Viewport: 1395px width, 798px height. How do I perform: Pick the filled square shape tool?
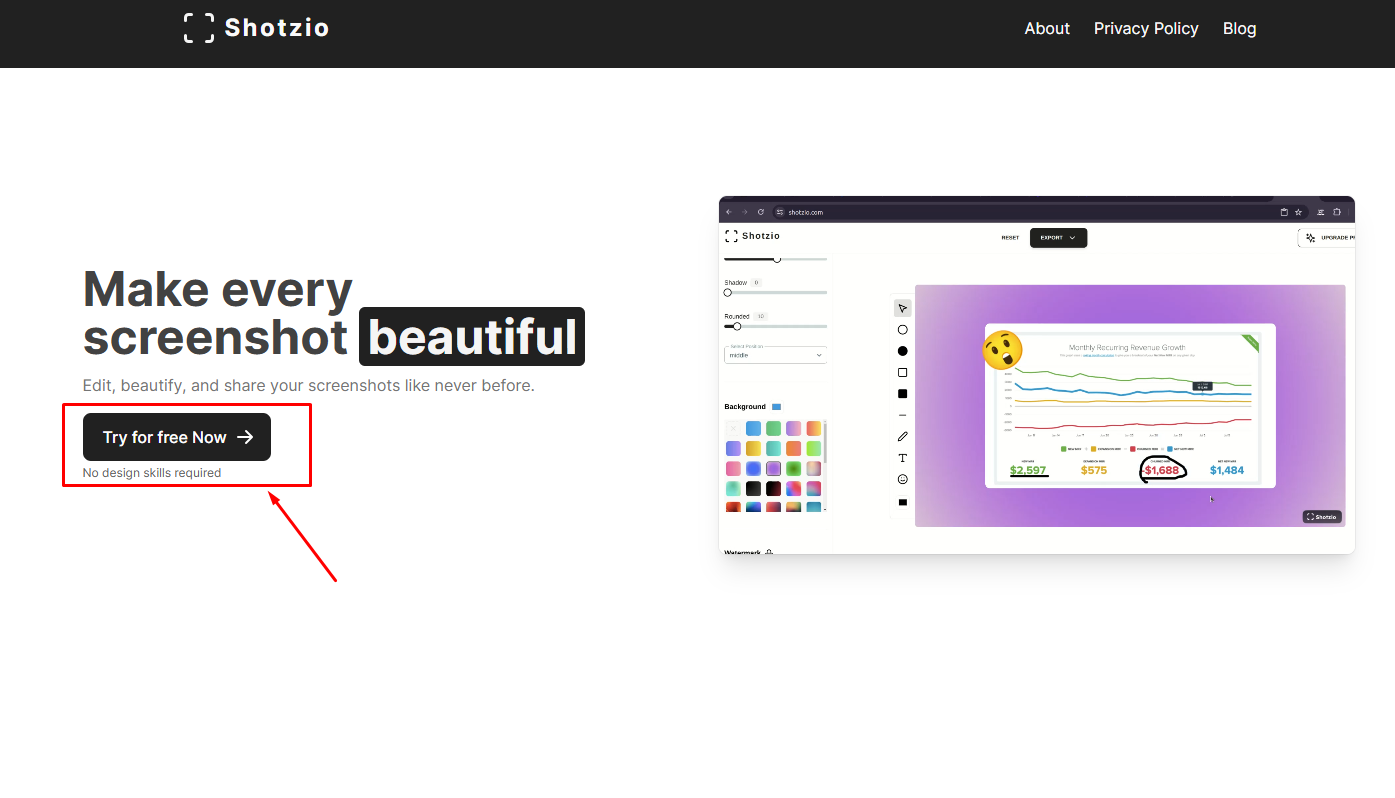(x=902, y=394)
